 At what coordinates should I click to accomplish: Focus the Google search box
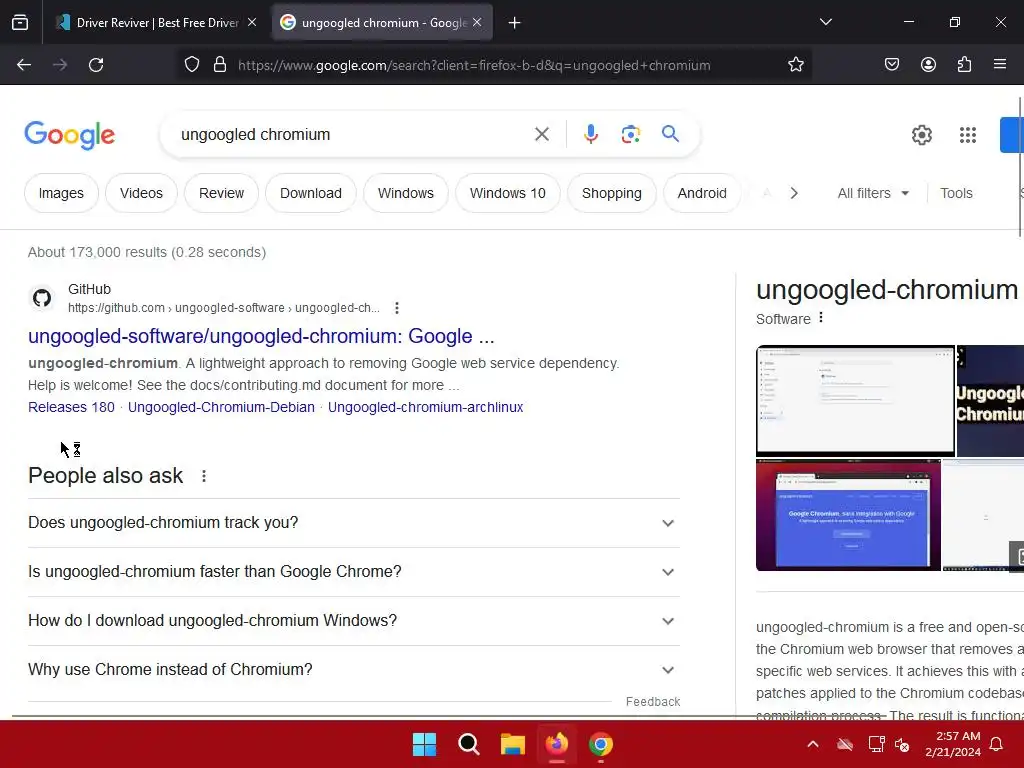click(353, 135)
